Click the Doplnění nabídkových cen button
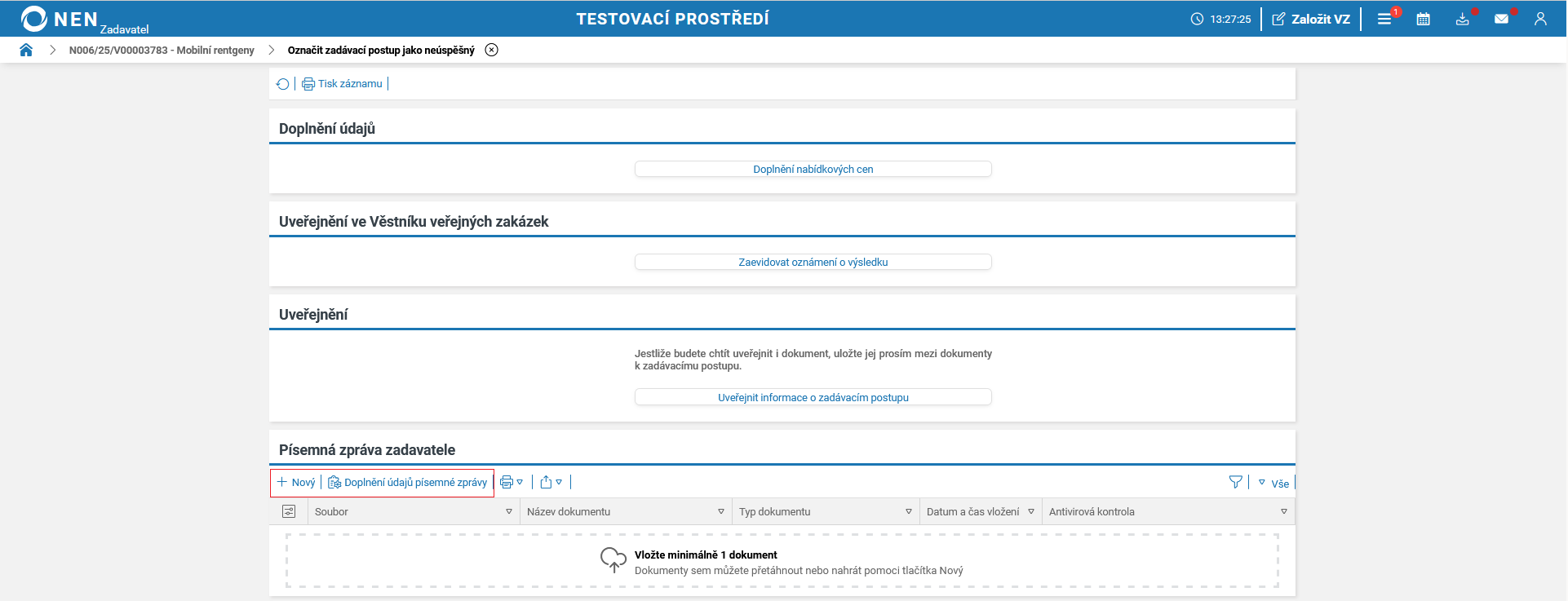Viewport: 1568px width, 601px height. (813, 169)
